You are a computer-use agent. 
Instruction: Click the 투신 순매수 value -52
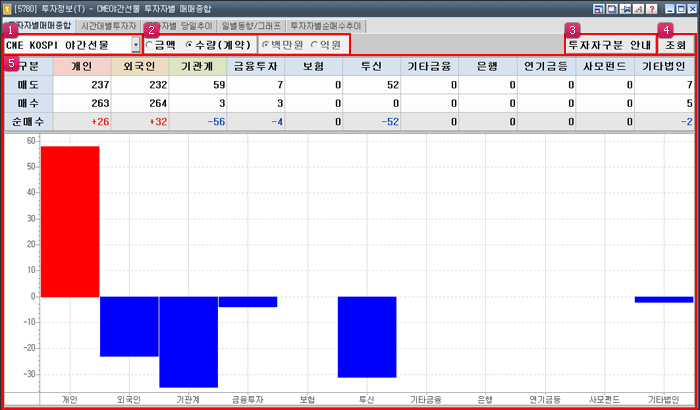point(390,122)
